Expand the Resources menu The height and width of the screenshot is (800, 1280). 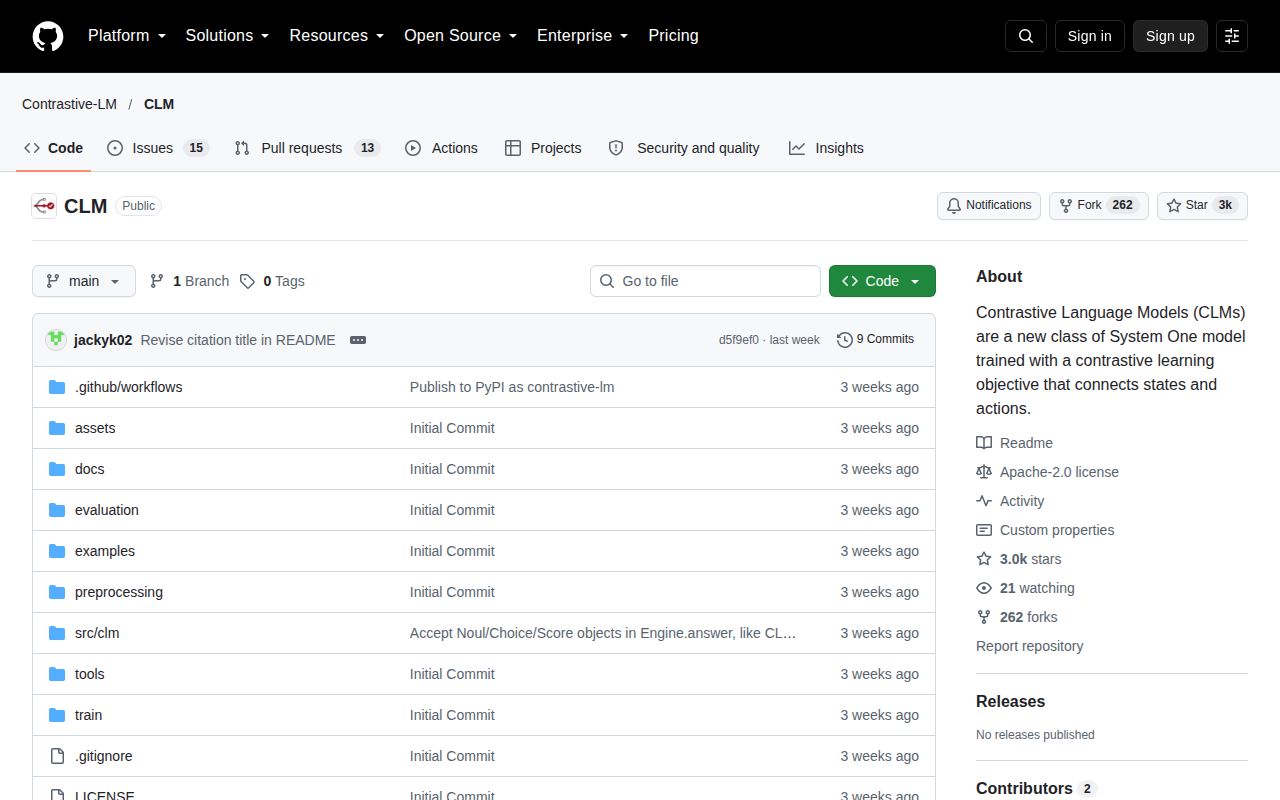pos(337,36)
